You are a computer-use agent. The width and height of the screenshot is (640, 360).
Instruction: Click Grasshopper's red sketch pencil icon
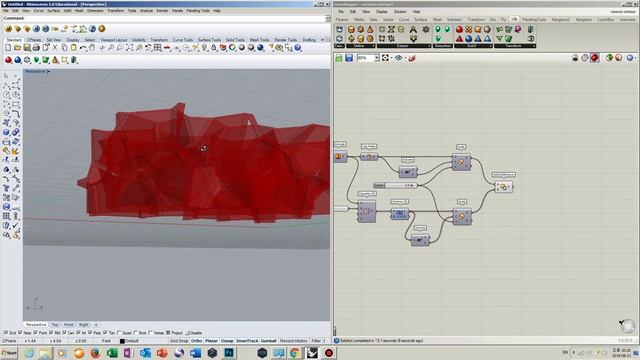(x=412, y=58)
